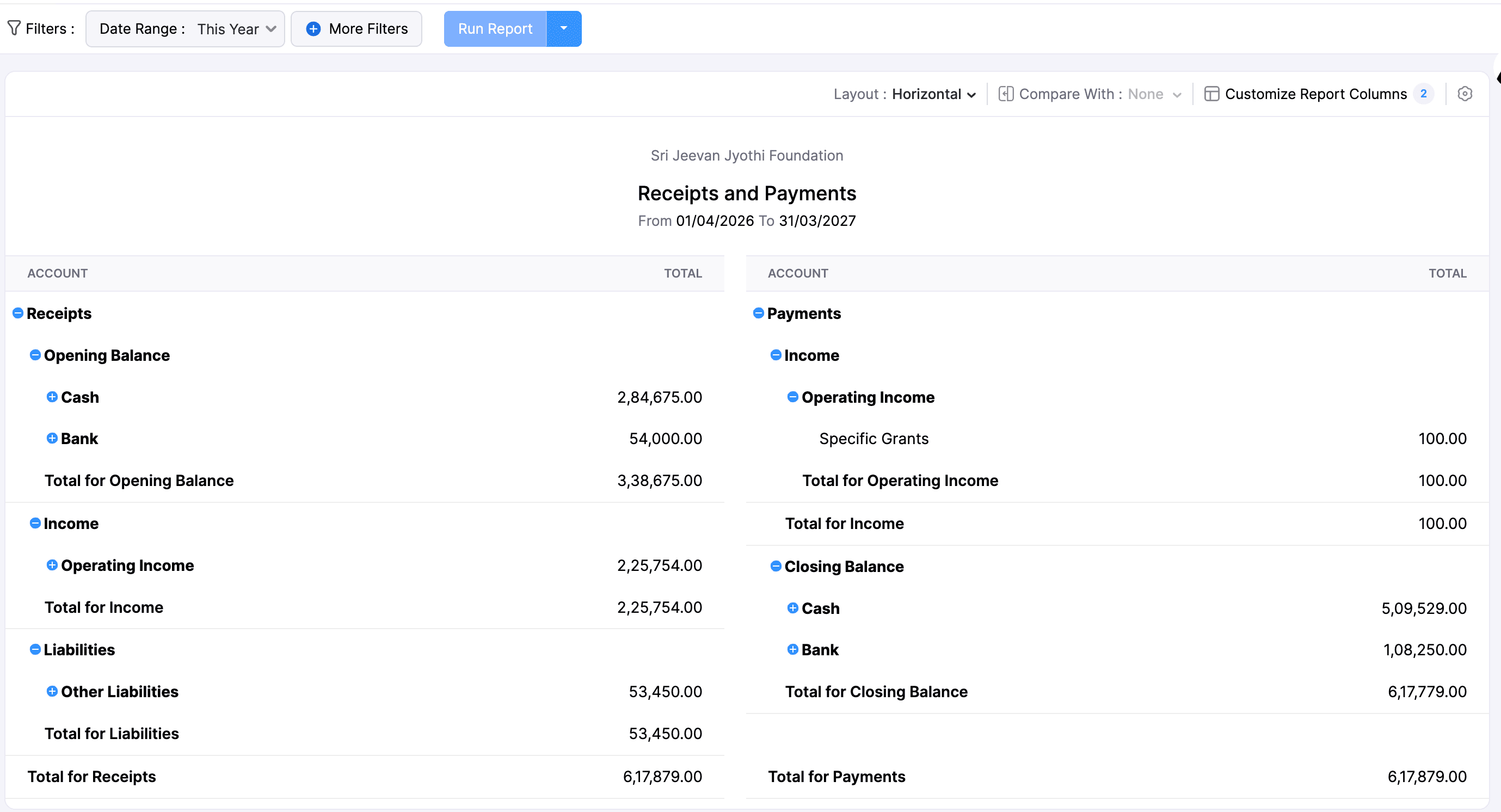Collapse Income under Payments
The image size is (1501, 812).
pos(776,355)
